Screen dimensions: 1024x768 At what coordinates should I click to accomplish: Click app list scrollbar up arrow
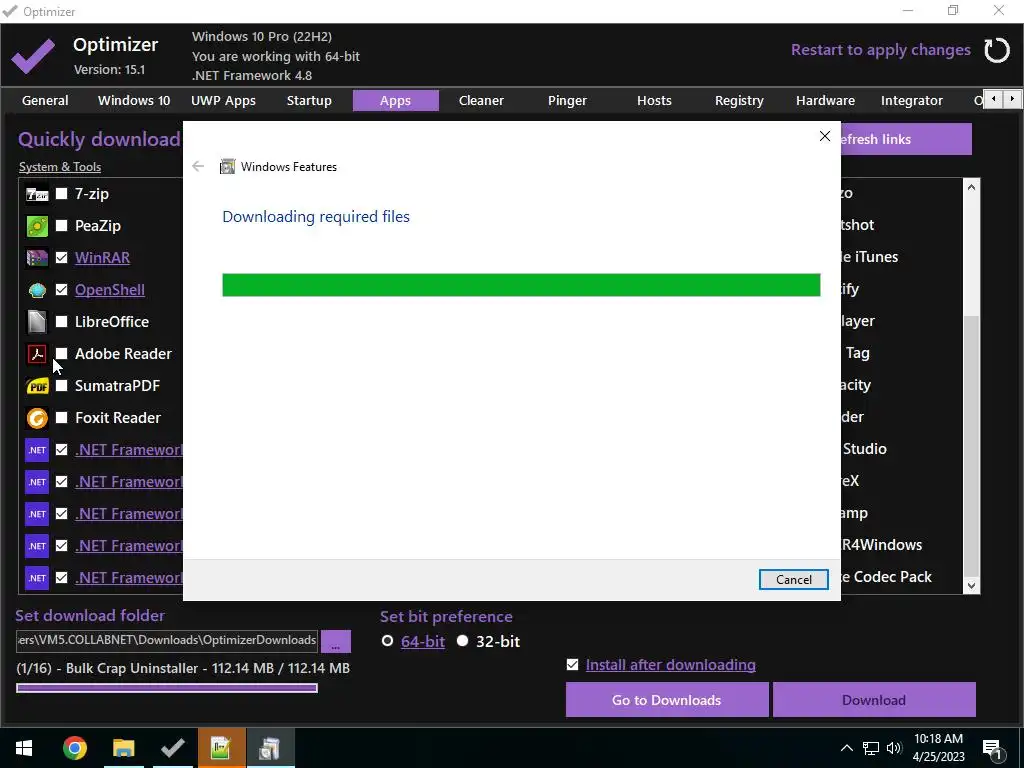[x=971, y=187]
